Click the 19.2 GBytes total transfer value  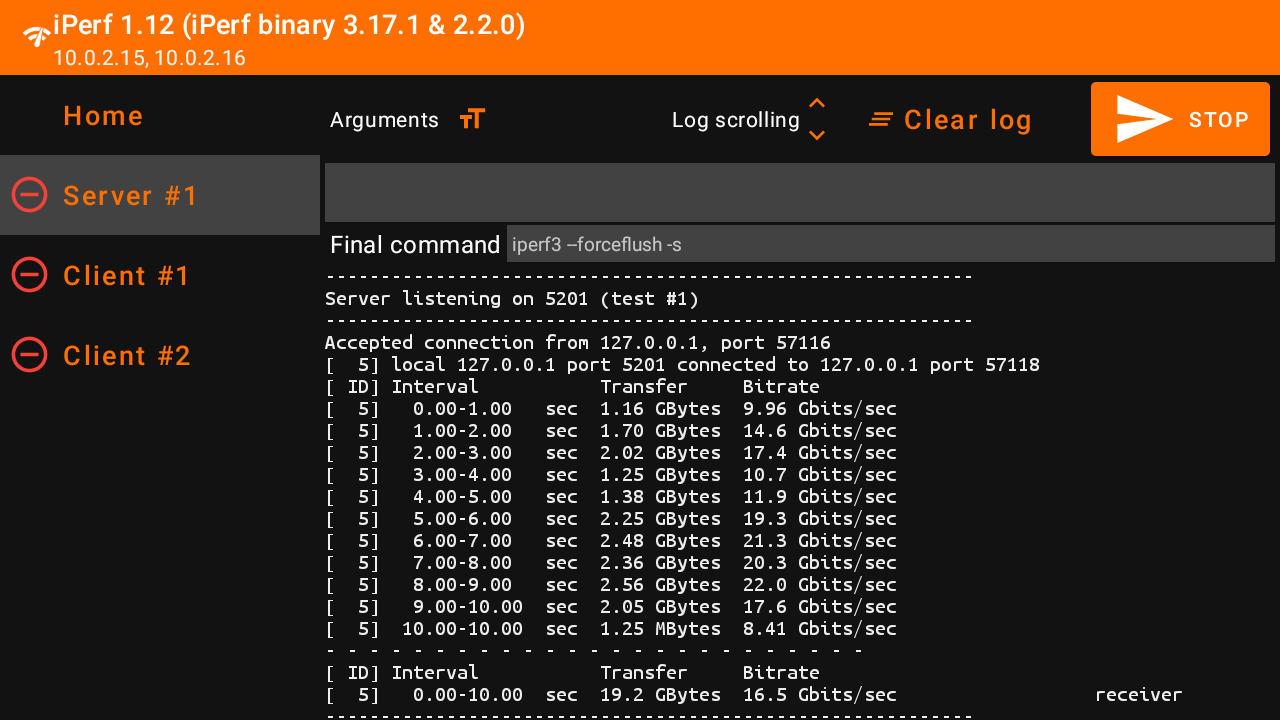[660, 695]
